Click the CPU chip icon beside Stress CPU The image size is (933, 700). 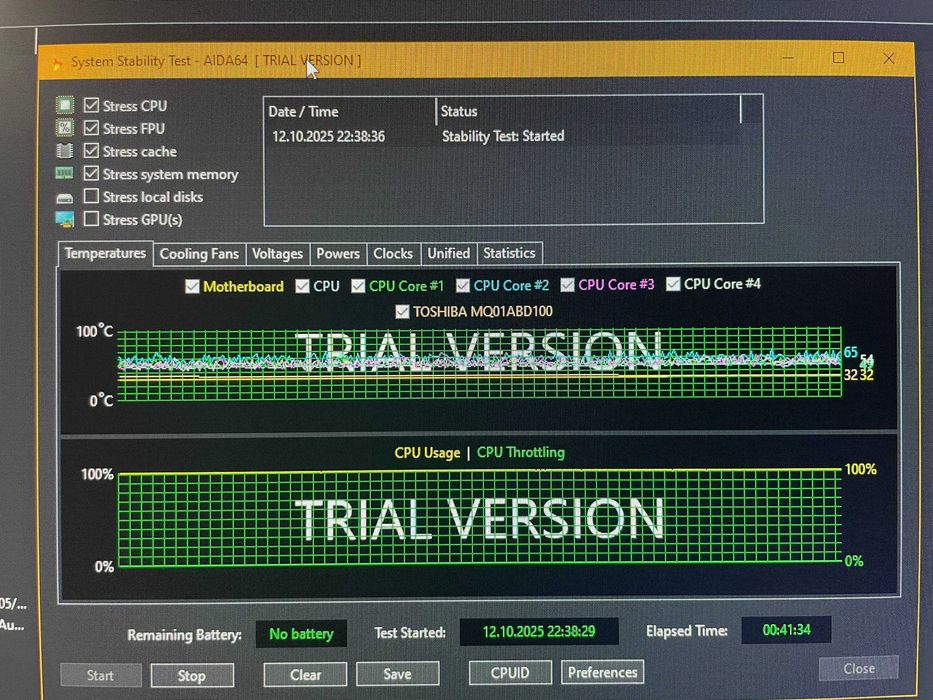[x=65, y=105]
